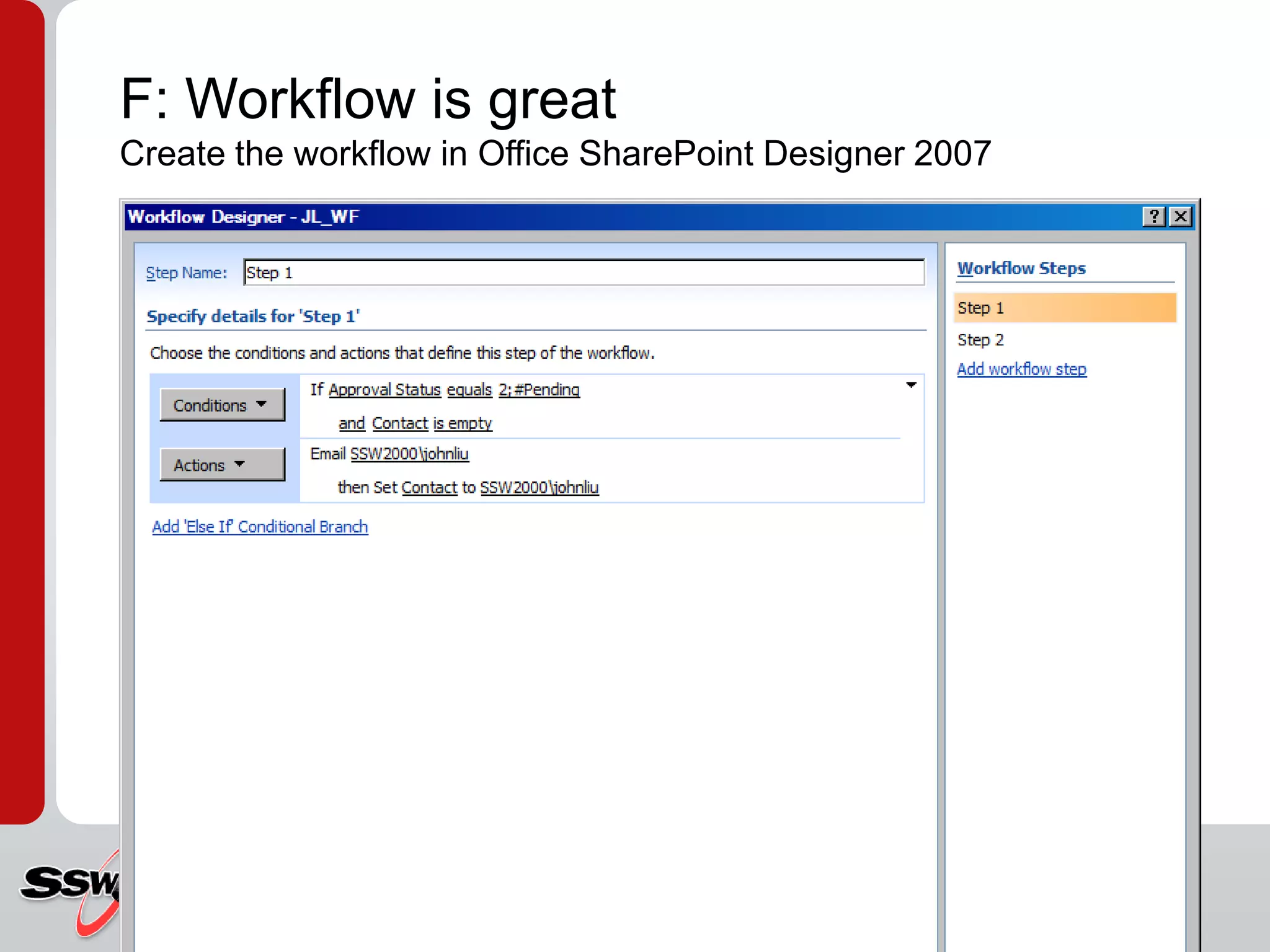This screenshot has height=952, width=1270.
Task: Click the Help question mark button in title bar
Action: coord(1154,217)
